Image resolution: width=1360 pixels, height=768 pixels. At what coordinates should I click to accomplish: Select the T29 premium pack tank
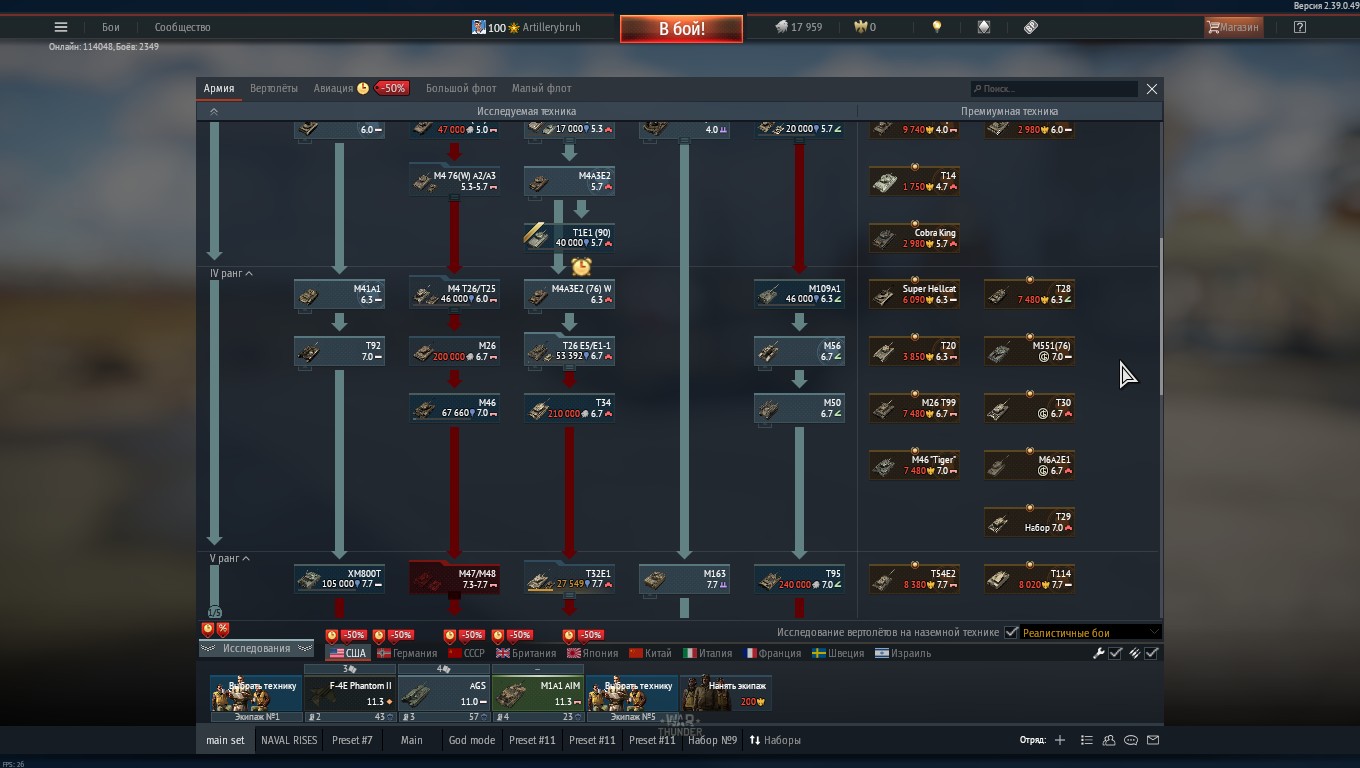coord(1029,522)
